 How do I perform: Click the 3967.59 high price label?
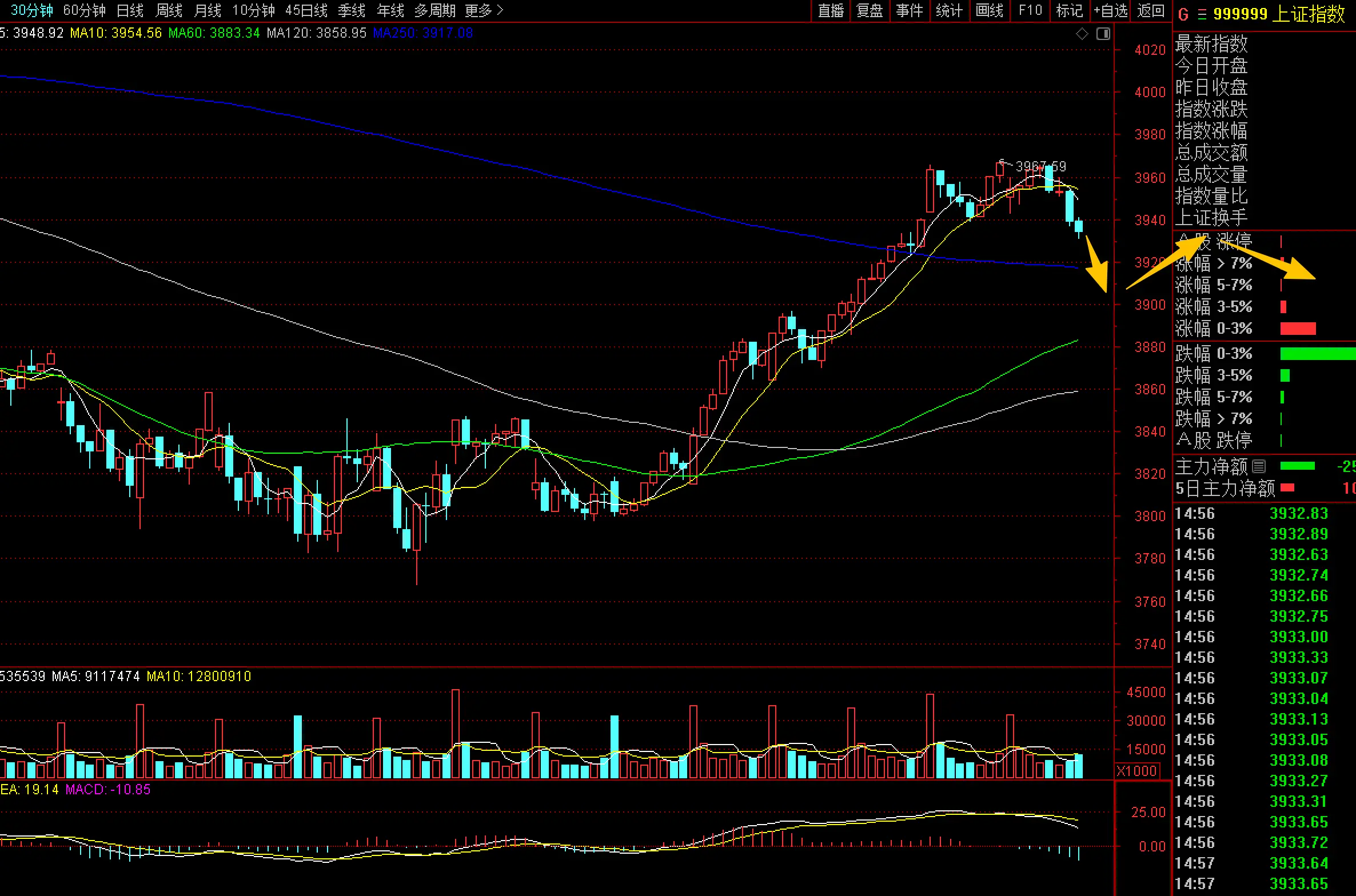point(1041,166)
